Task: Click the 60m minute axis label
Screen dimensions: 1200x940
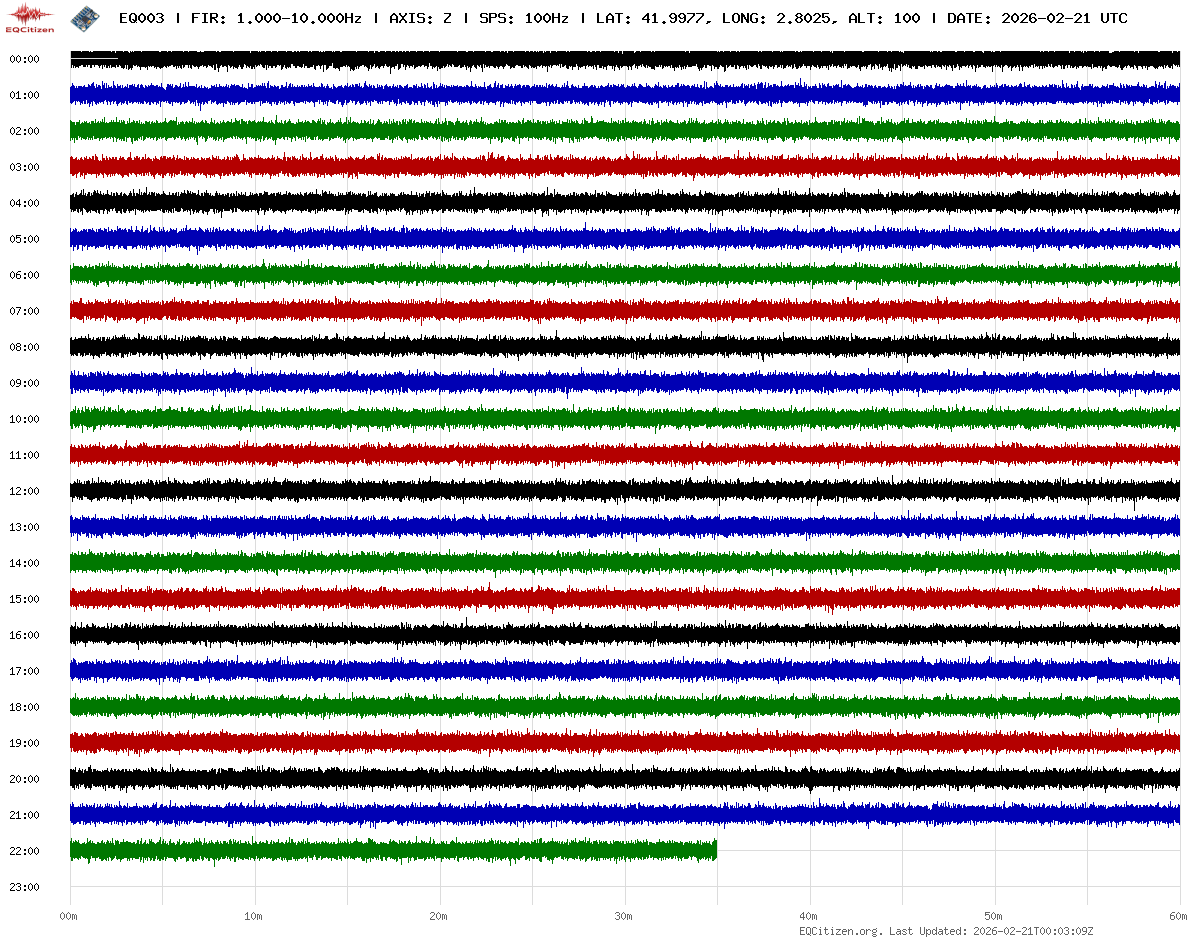Action: [x=1178, y=916]
